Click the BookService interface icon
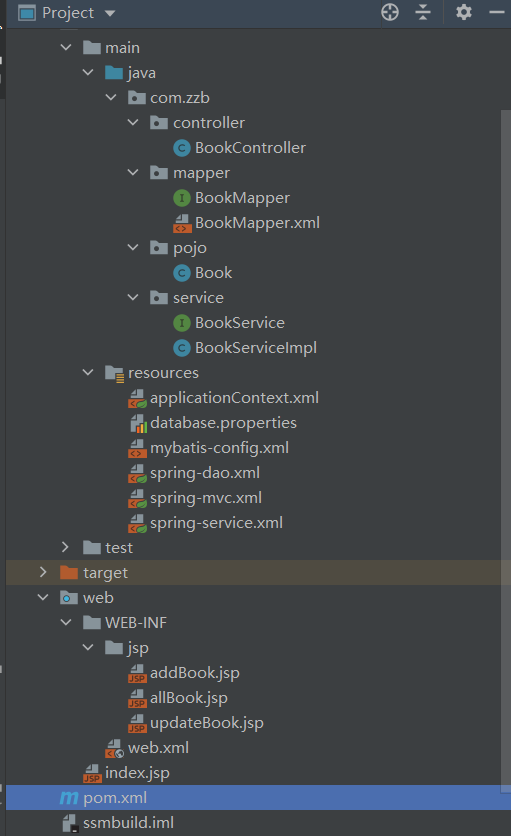 click(x=182, y=323)
